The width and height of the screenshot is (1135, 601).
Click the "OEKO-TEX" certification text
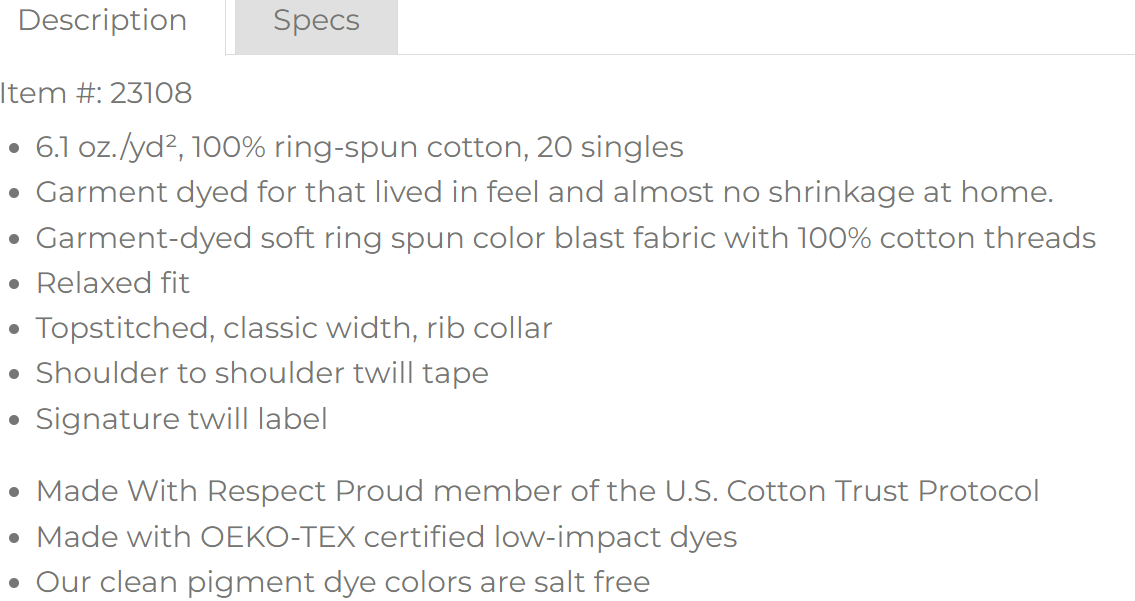click(277, 537)
